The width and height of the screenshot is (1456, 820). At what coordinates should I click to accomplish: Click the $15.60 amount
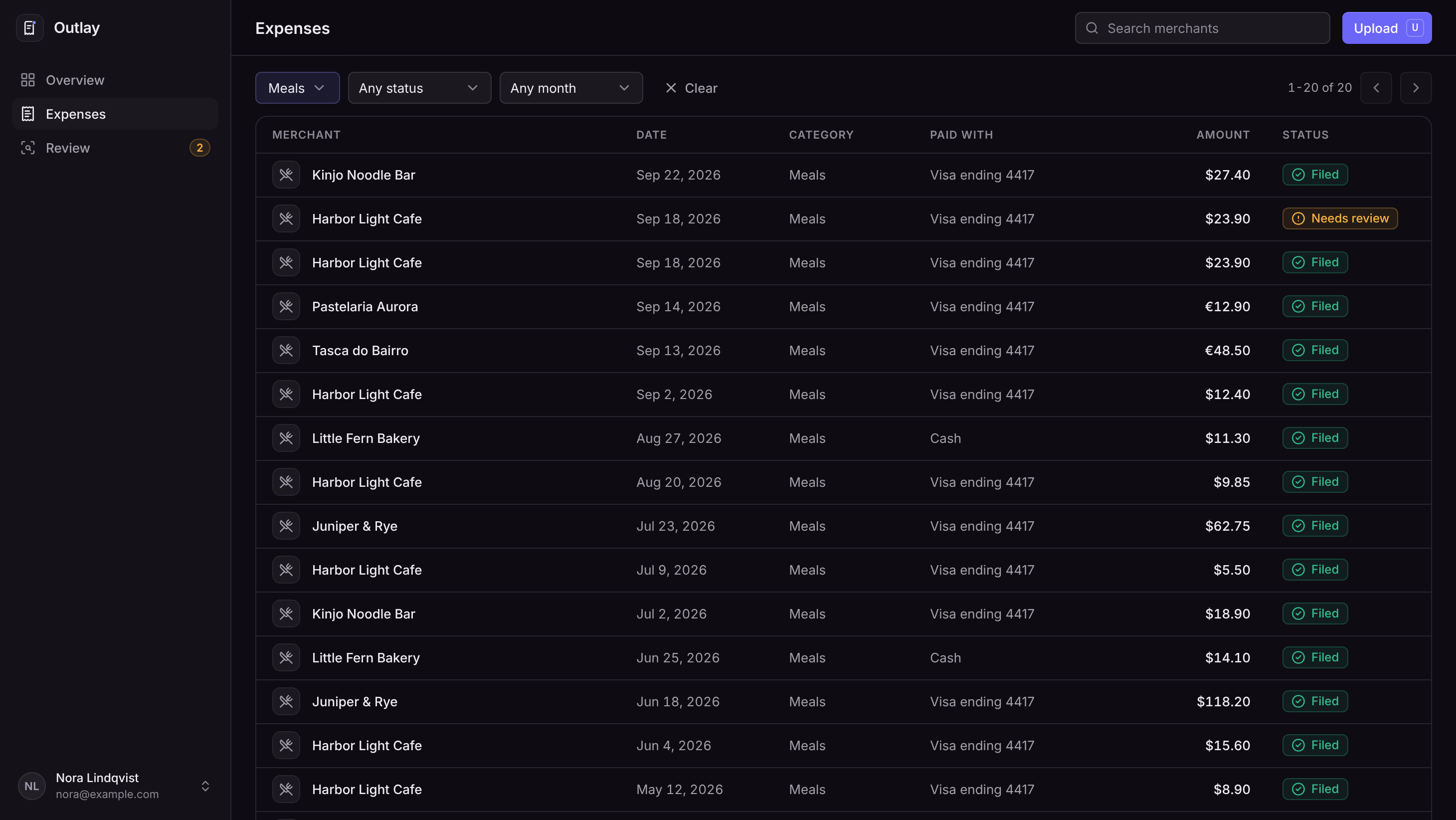[1227, 745]
